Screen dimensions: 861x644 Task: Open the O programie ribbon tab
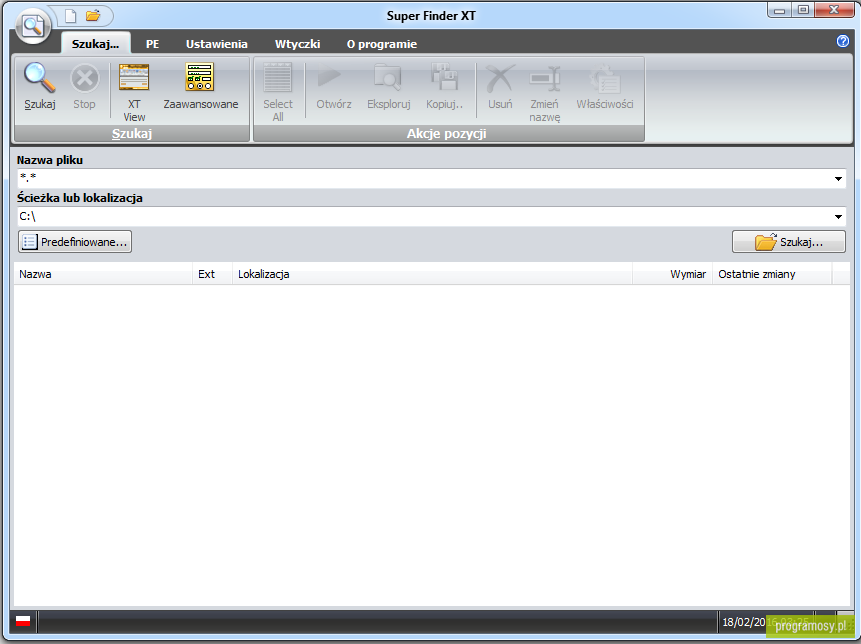pos(382,44)
